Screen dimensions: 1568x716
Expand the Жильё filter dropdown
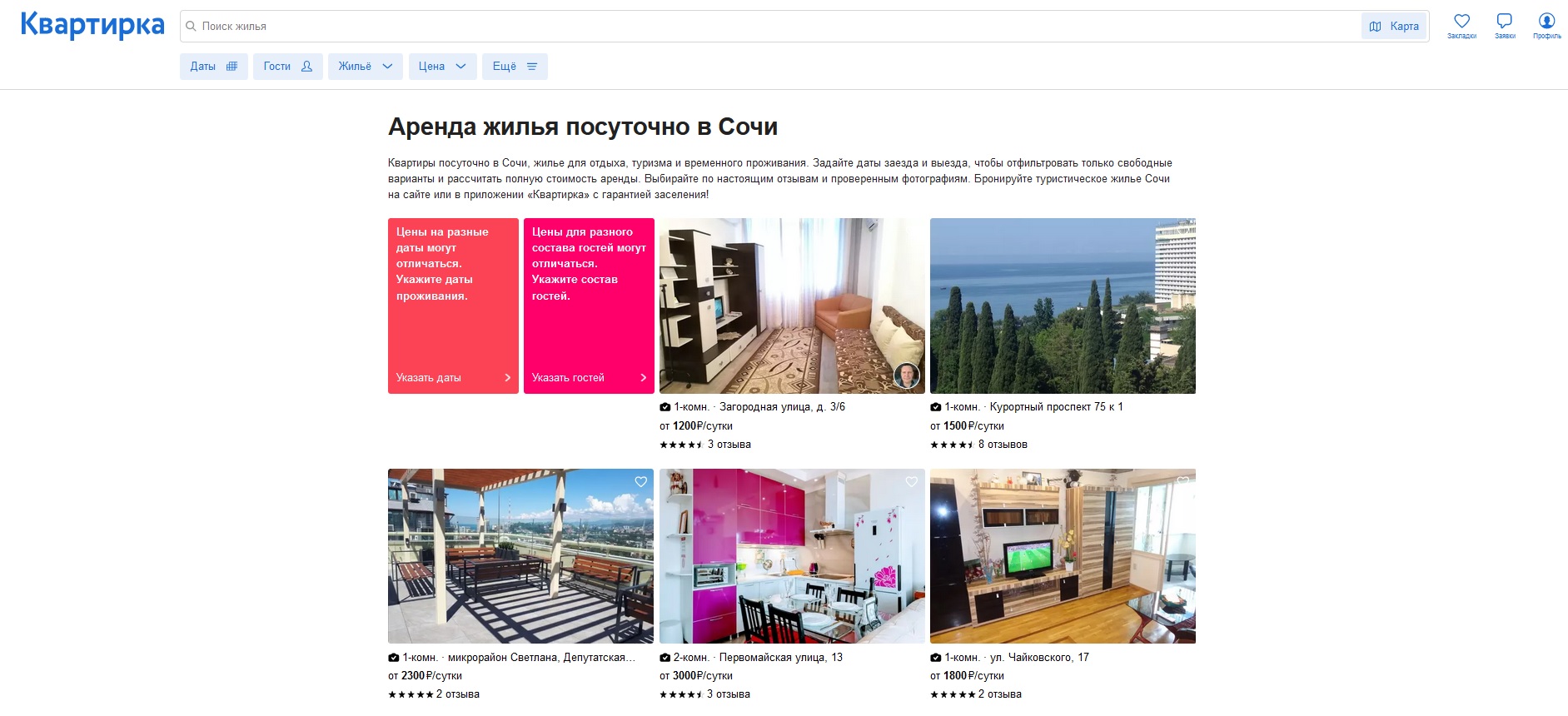tap(365, 67)
